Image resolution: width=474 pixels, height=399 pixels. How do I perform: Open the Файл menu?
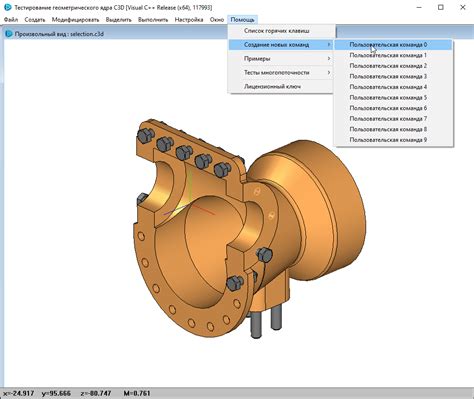coord(11,20)
